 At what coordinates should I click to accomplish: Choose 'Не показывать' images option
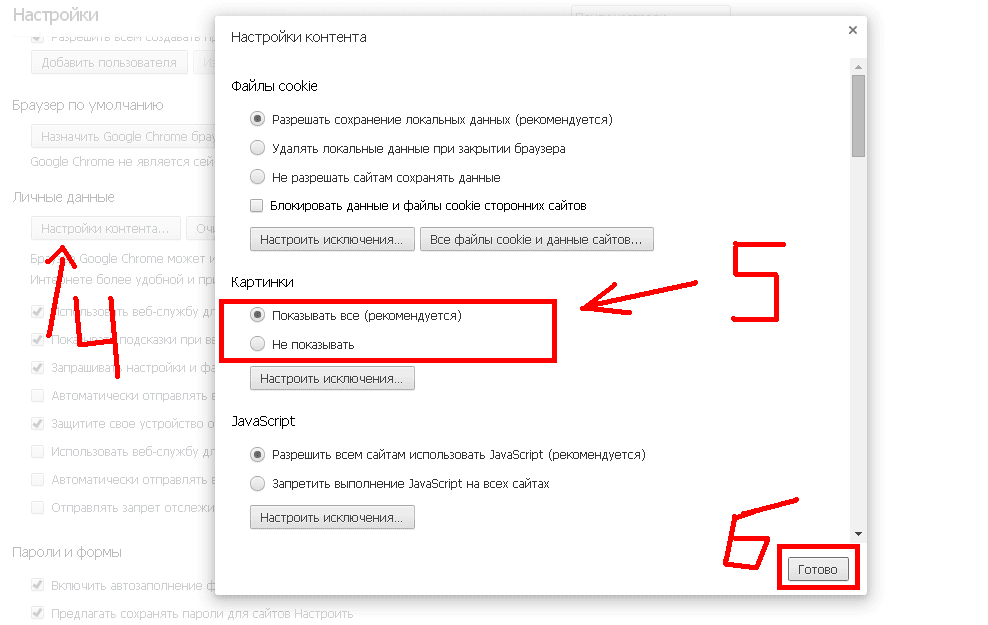click(257, 344)
